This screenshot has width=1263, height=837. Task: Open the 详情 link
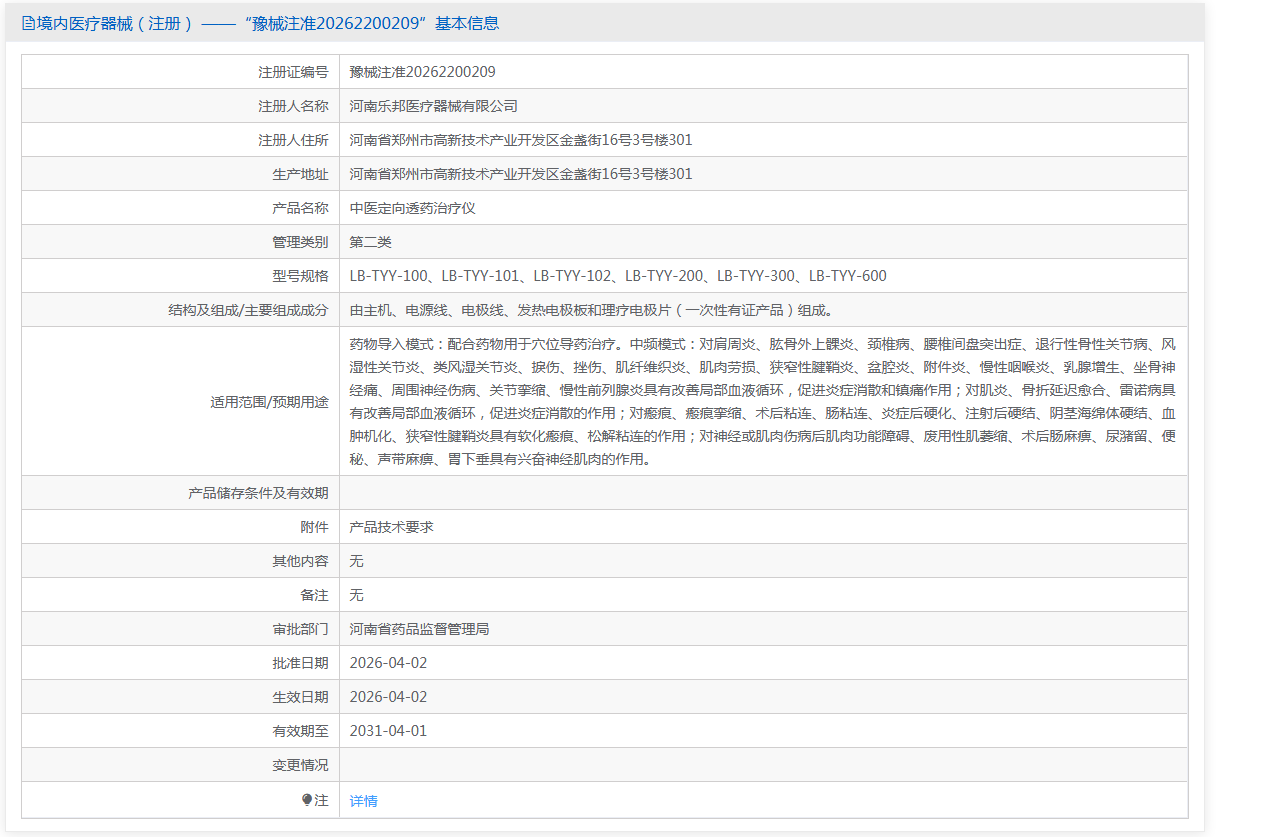[x=364, y=801]
